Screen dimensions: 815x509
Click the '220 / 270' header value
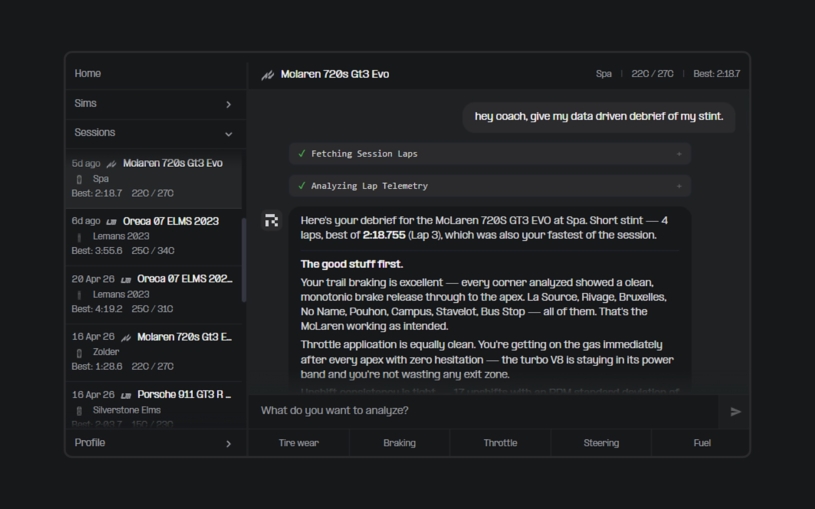pos(652,74)
